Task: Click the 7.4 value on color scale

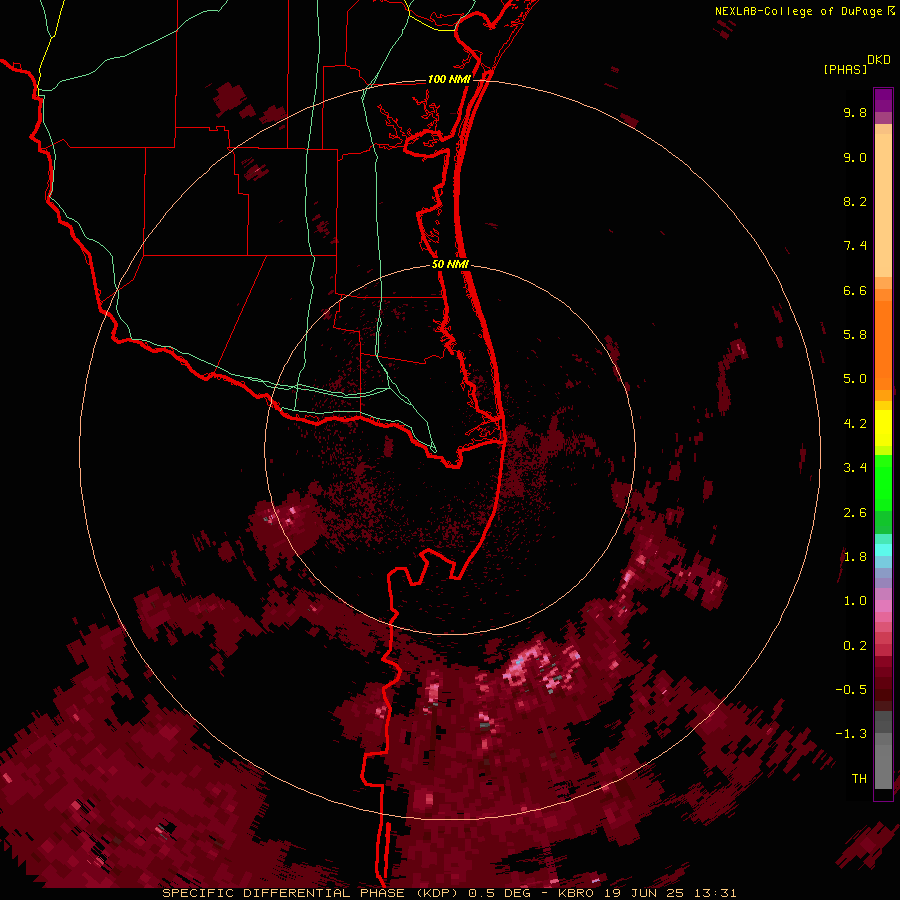Action: coord(855,246)
